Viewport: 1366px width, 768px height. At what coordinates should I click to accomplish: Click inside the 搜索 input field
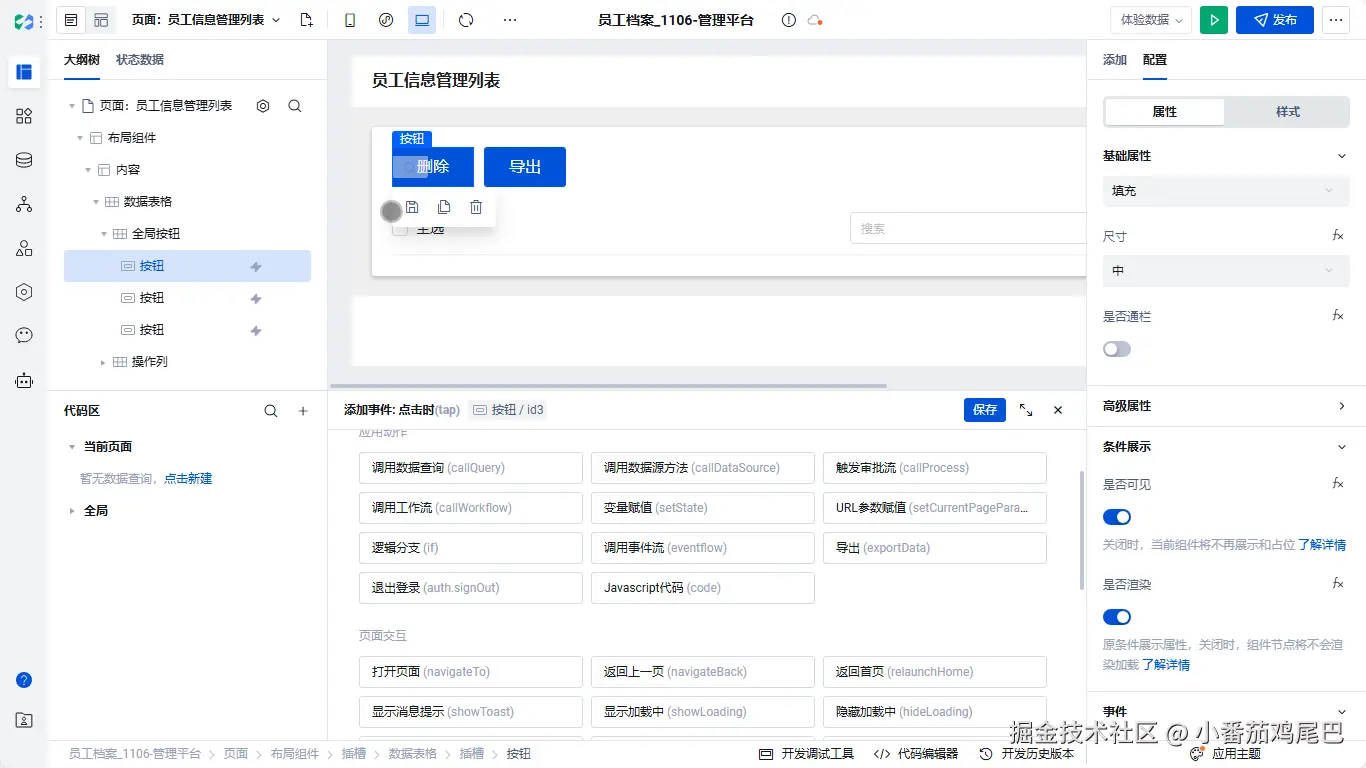coord(968,228)
